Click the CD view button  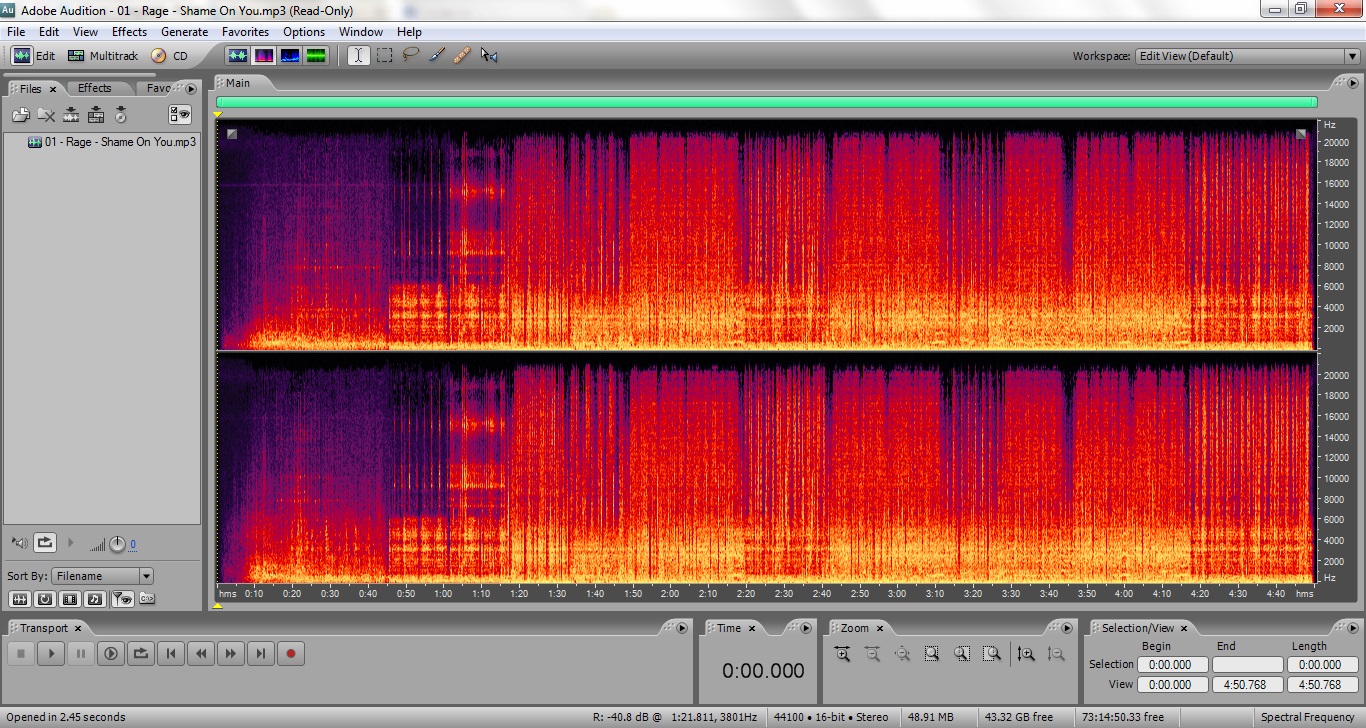point(170,56)
